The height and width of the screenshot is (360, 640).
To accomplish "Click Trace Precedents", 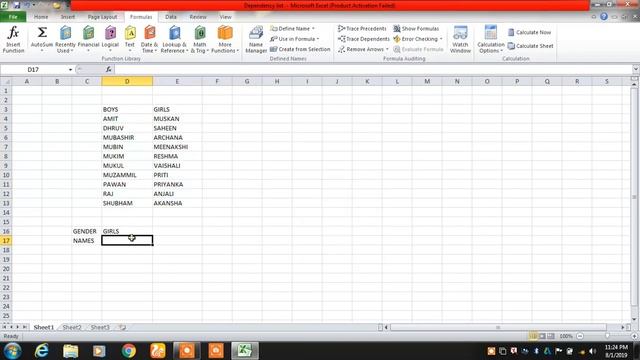I will (362, 29).
